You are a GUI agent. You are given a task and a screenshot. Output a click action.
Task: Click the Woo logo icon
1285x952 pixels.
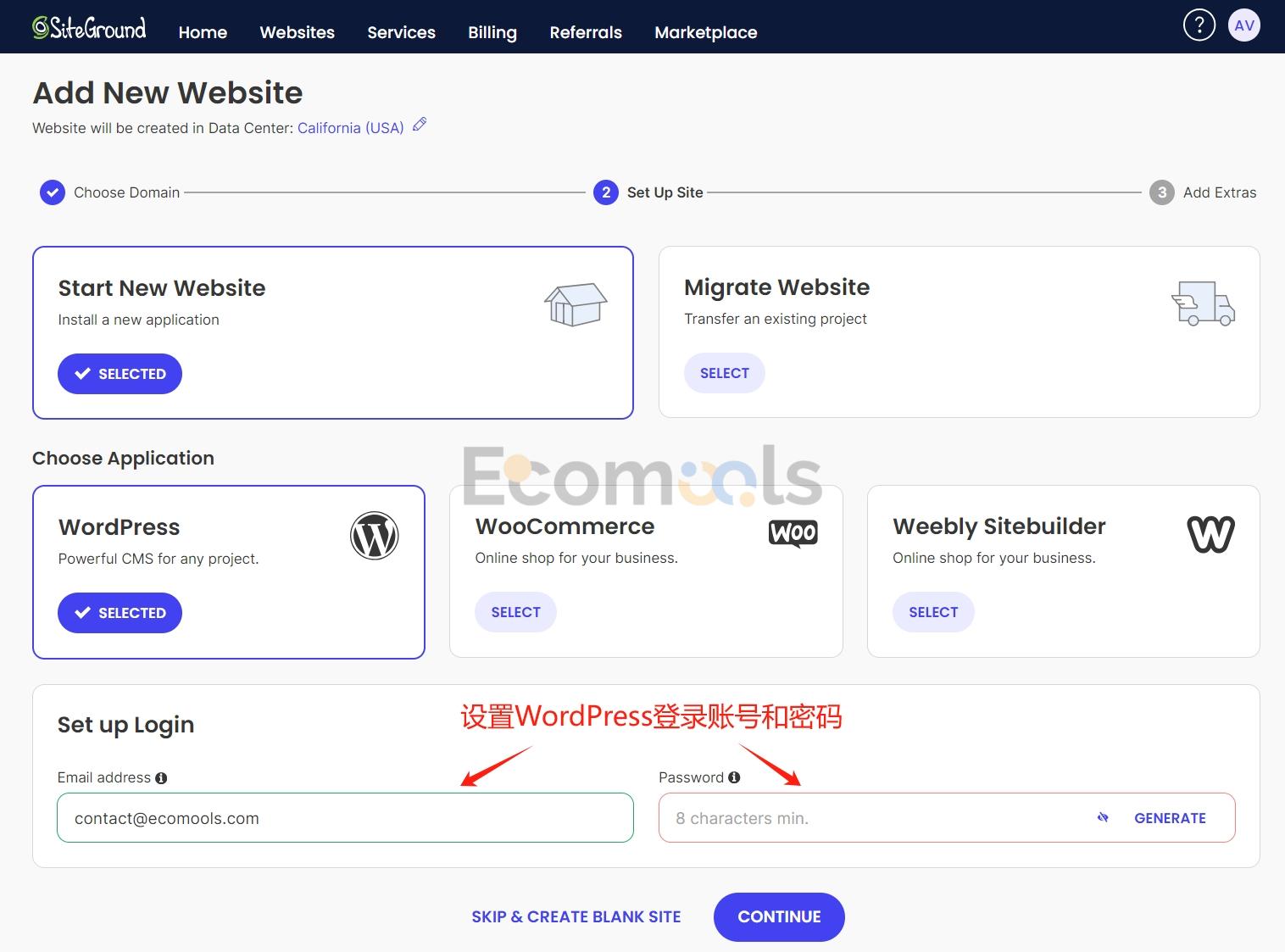coord(793,533)
